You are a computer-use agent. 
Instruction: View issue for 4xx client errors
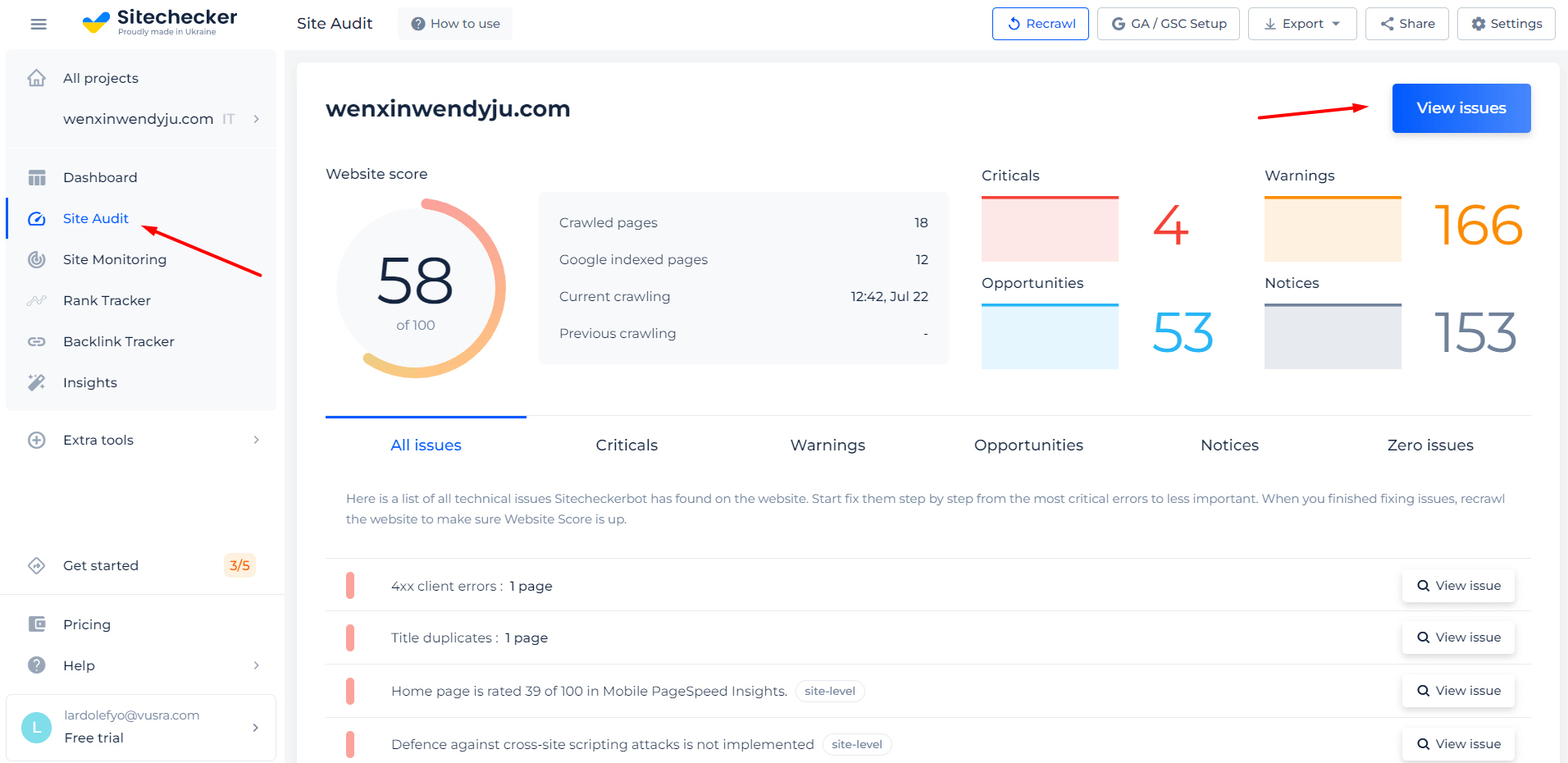tap(1458, 586)
